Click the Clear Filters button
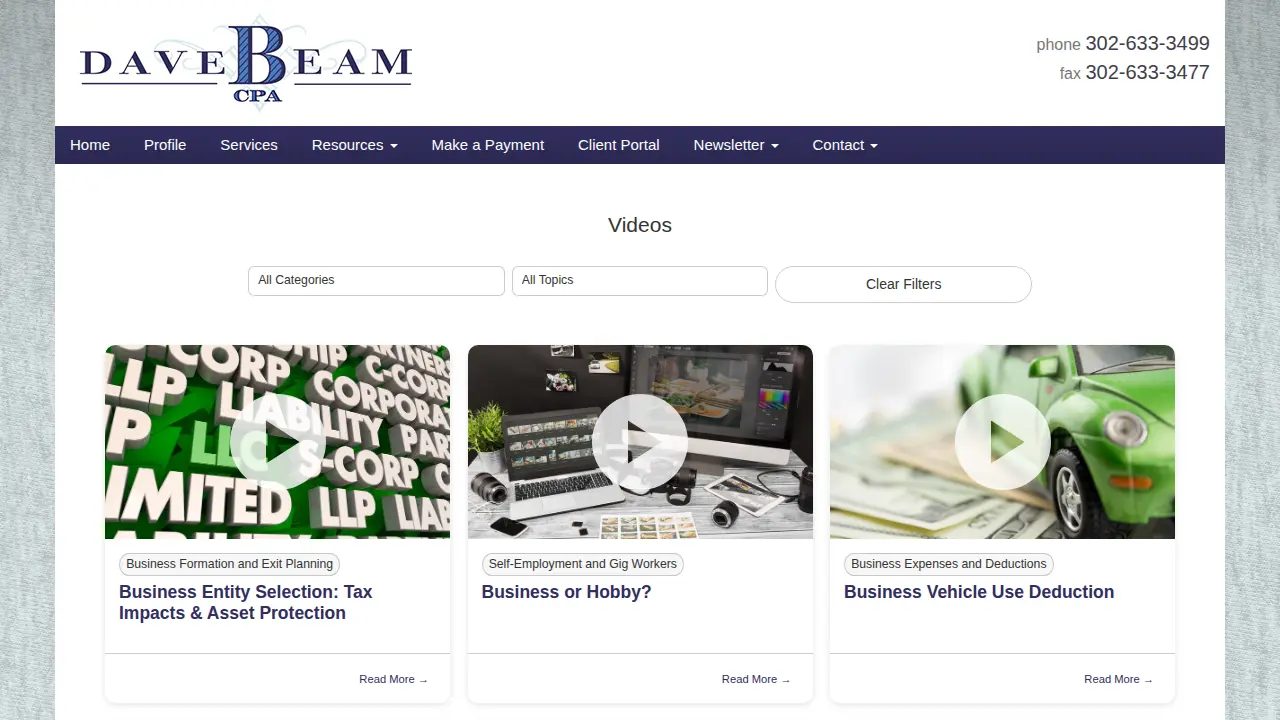The image size is (1280, 720). point(903,284)
